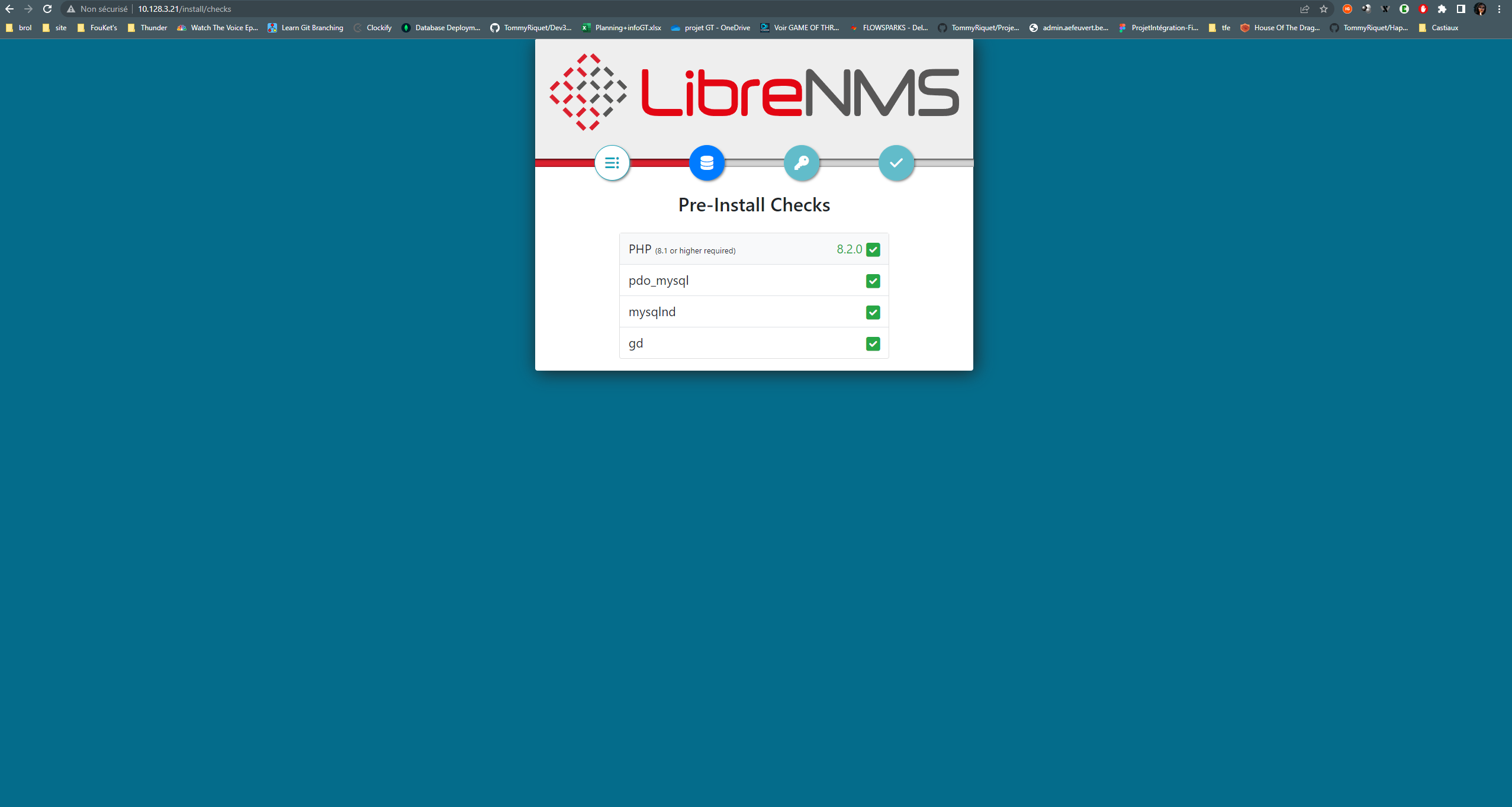Open the tfe bookmark folder
This screenshot has height=807, width=1512.
click(x=1220, y=28)
